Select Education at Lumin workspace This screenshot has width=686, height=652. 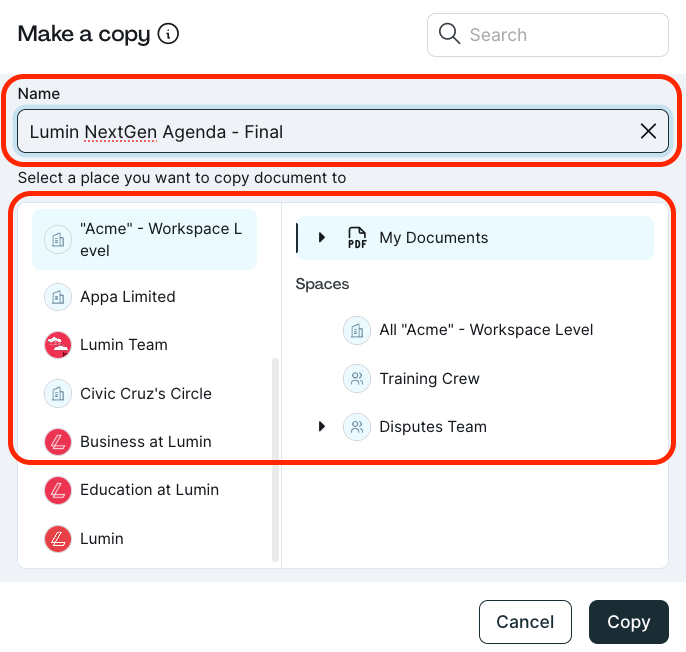point(144,490)
